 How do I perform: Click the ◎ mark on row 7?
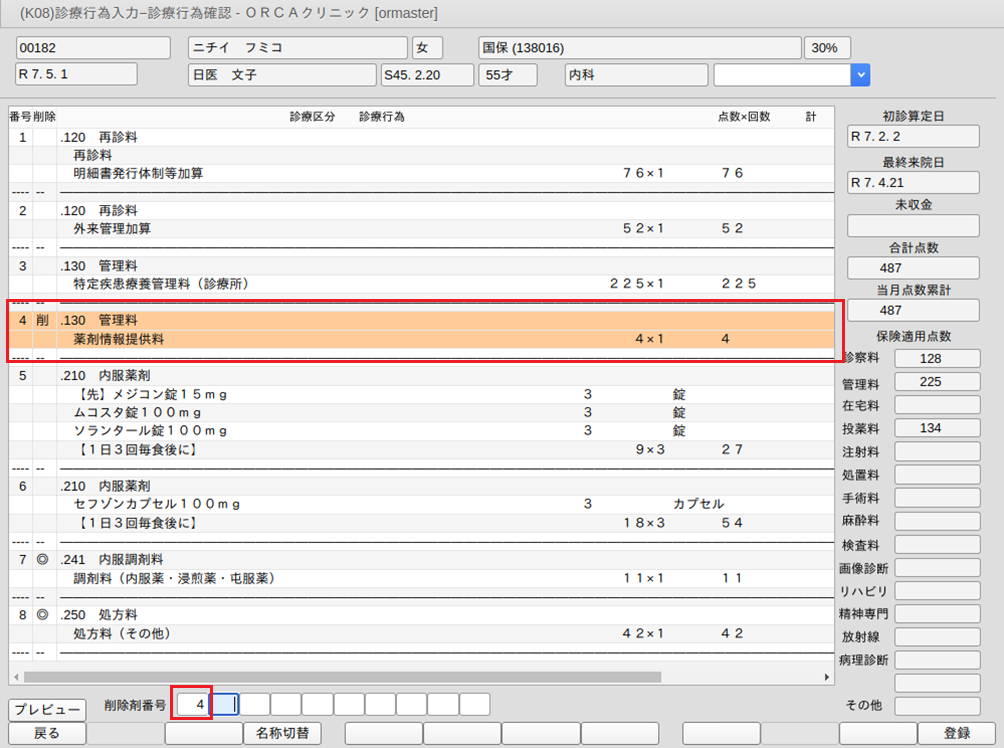pyautogui.click(x=42, y=559)
